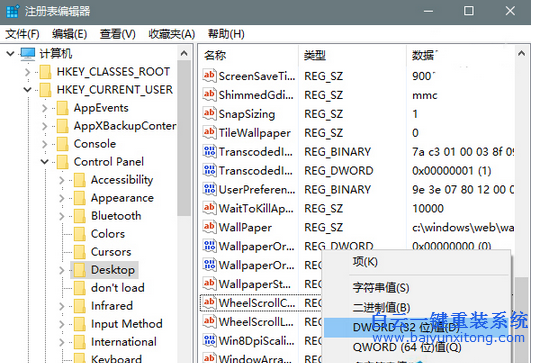
Task: Choose 项(K) in context menu
Action: [416, 262]
